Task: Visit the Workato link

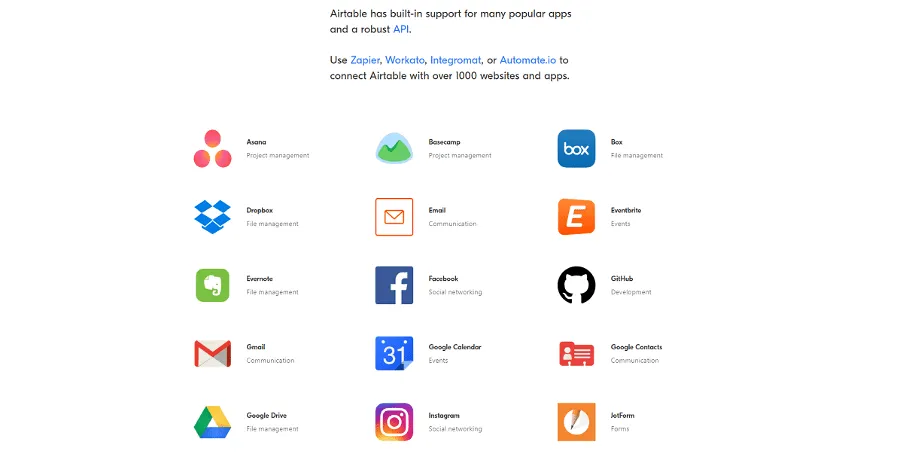Action: [405, 60]
